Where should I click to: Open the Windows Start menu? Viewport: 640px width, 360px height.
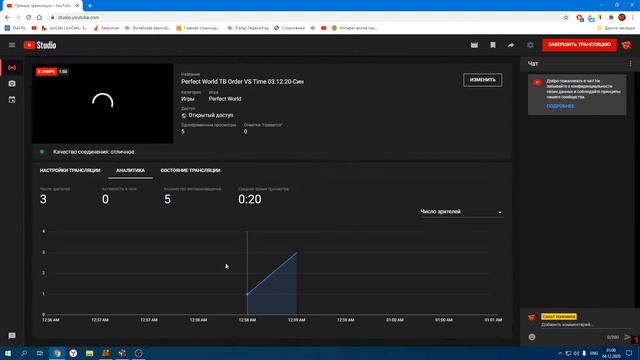[x=8, y=353]
